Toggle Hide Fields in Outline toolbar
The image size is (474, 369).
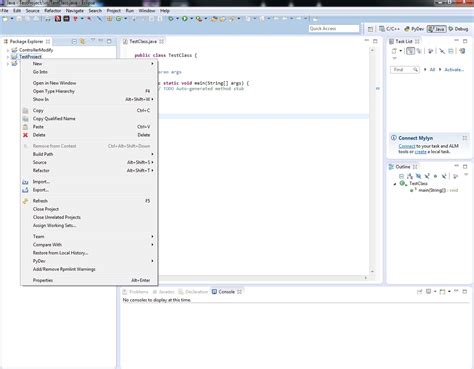pos(418,176)
